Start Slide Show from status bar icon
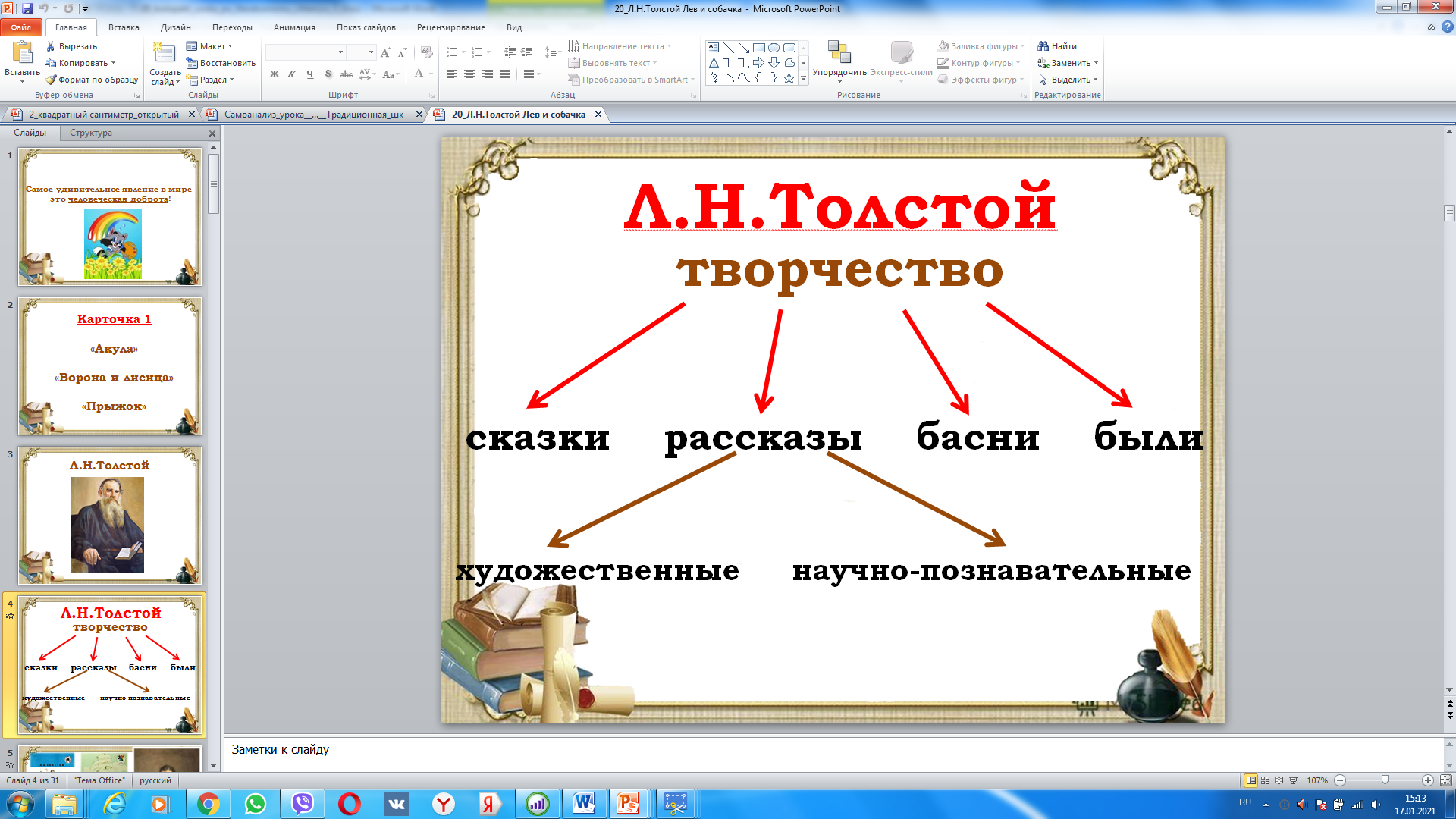This screenshot has width=1456, height=819. (x=1294, y=780)
